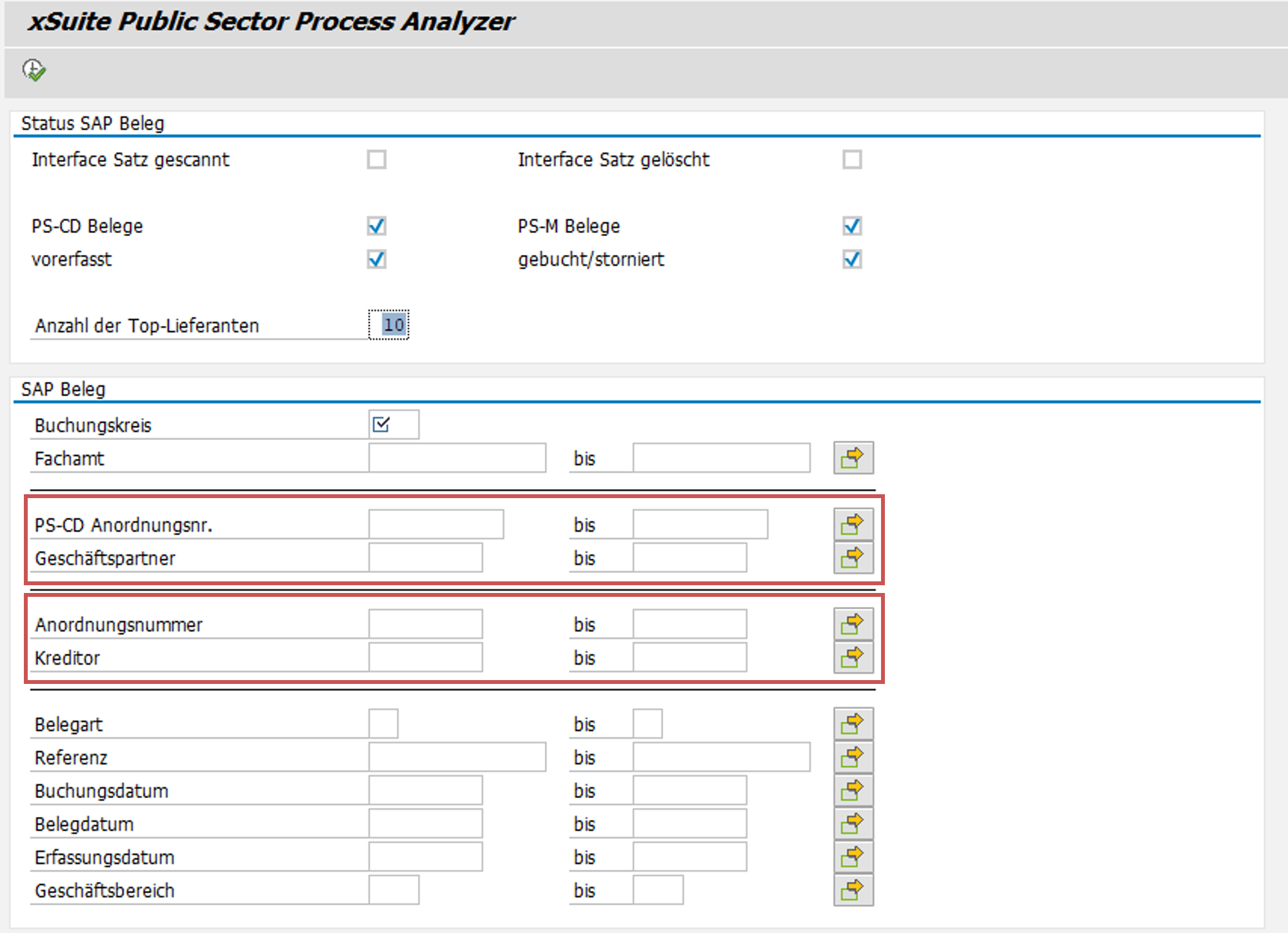The height and width of the screenshot is (933, 1288).
Task: Disable the PS-CD Belege checkbox
Action: [377, 226]
